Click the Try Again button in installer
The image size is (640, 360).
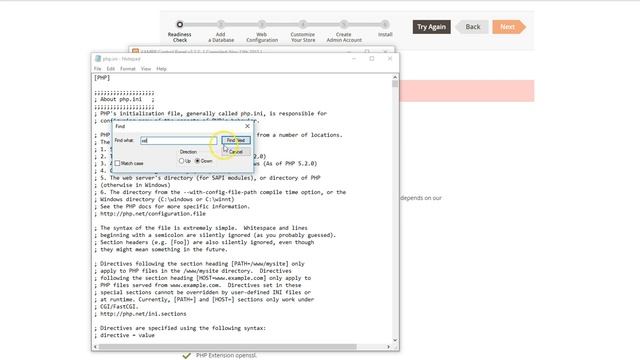pyautogui.click(x=431, y=27)
